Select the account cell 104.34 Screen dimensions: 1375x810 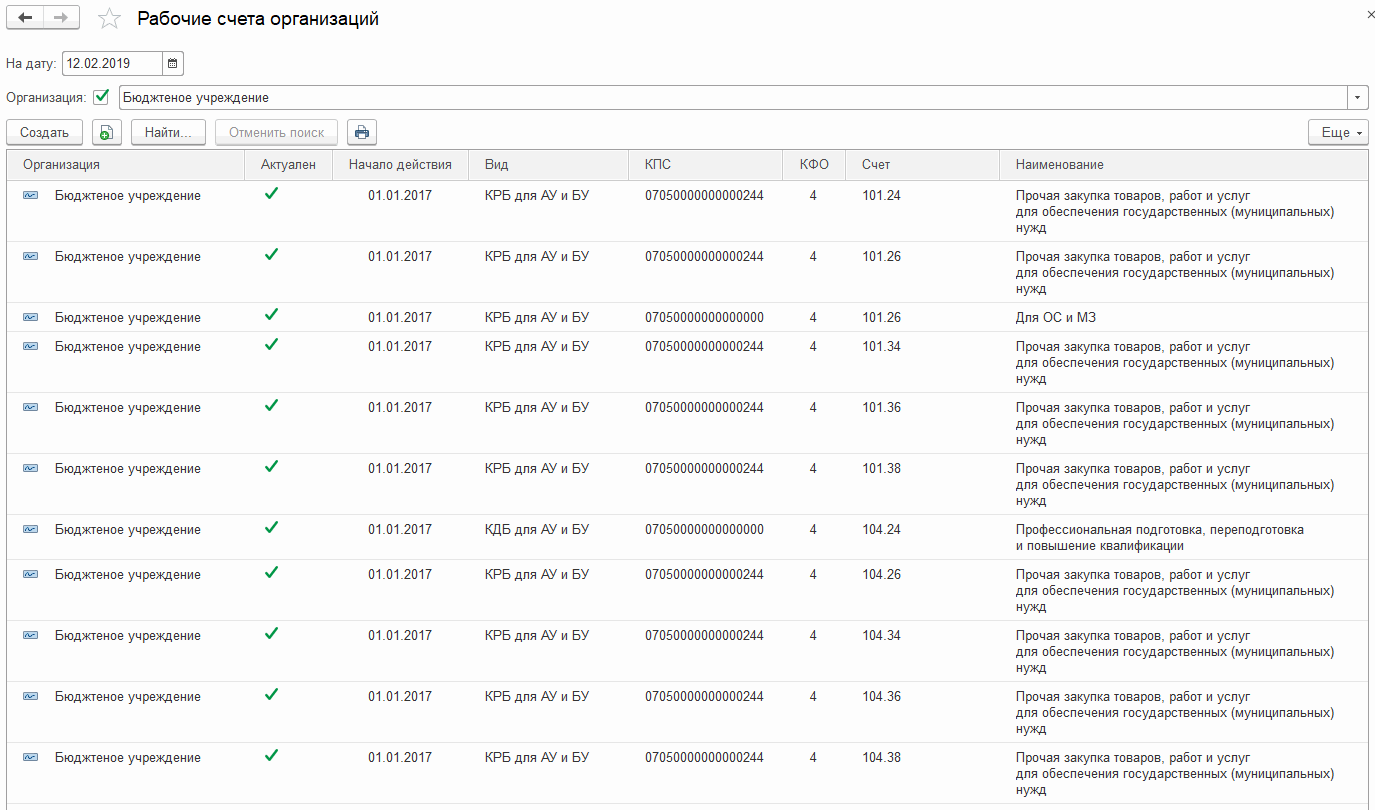coord(882,636)
